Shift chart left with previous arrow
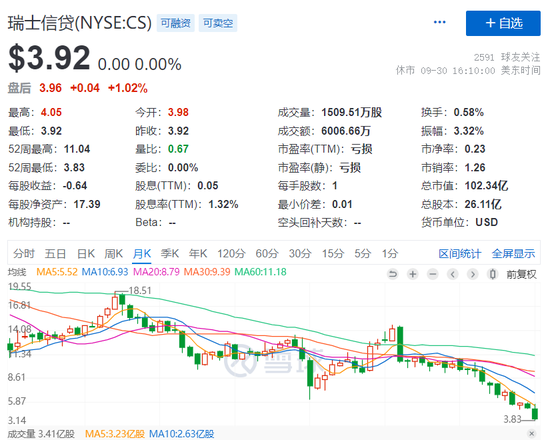 (453, 274)
